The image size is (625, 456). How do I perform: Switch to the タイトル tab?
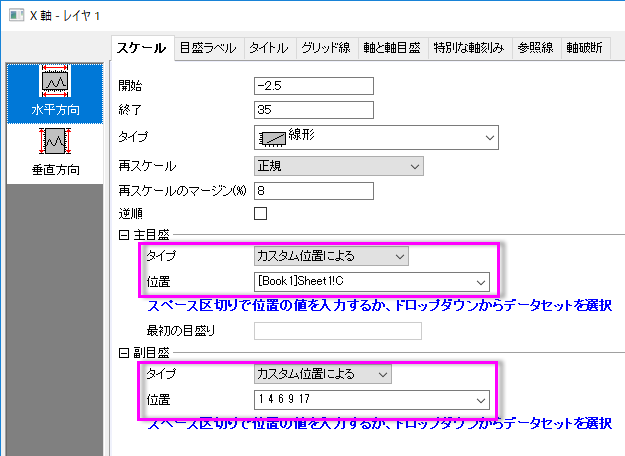pyautogui.click(x=269, y=48)
